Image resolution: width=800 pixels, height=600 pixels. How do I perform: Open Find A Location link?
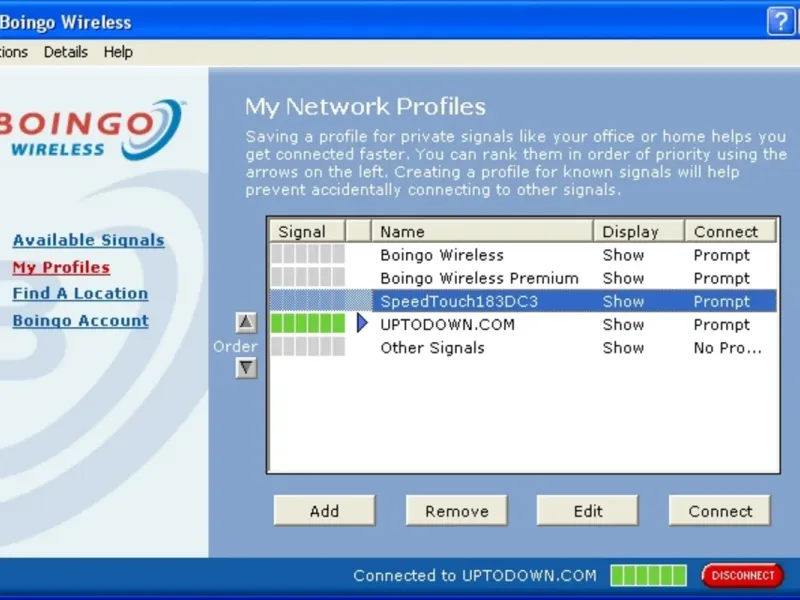(x=80, y=293)
